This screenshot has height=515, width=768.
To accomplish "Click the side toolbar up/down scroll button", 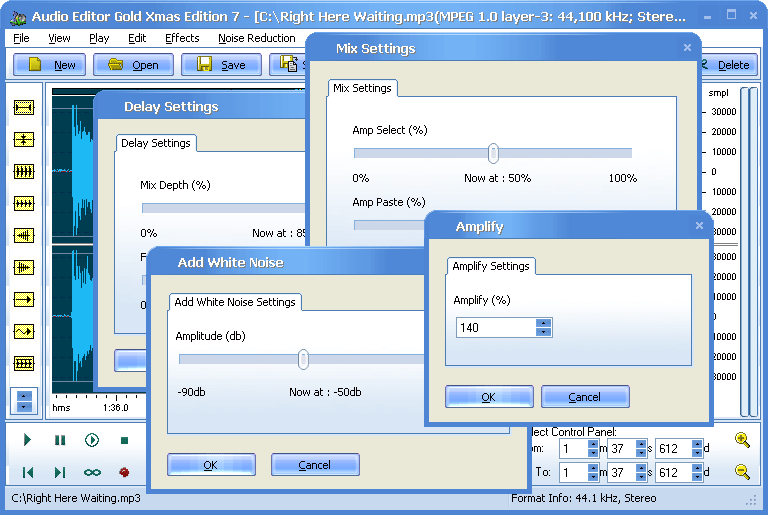I will point(24,401).
